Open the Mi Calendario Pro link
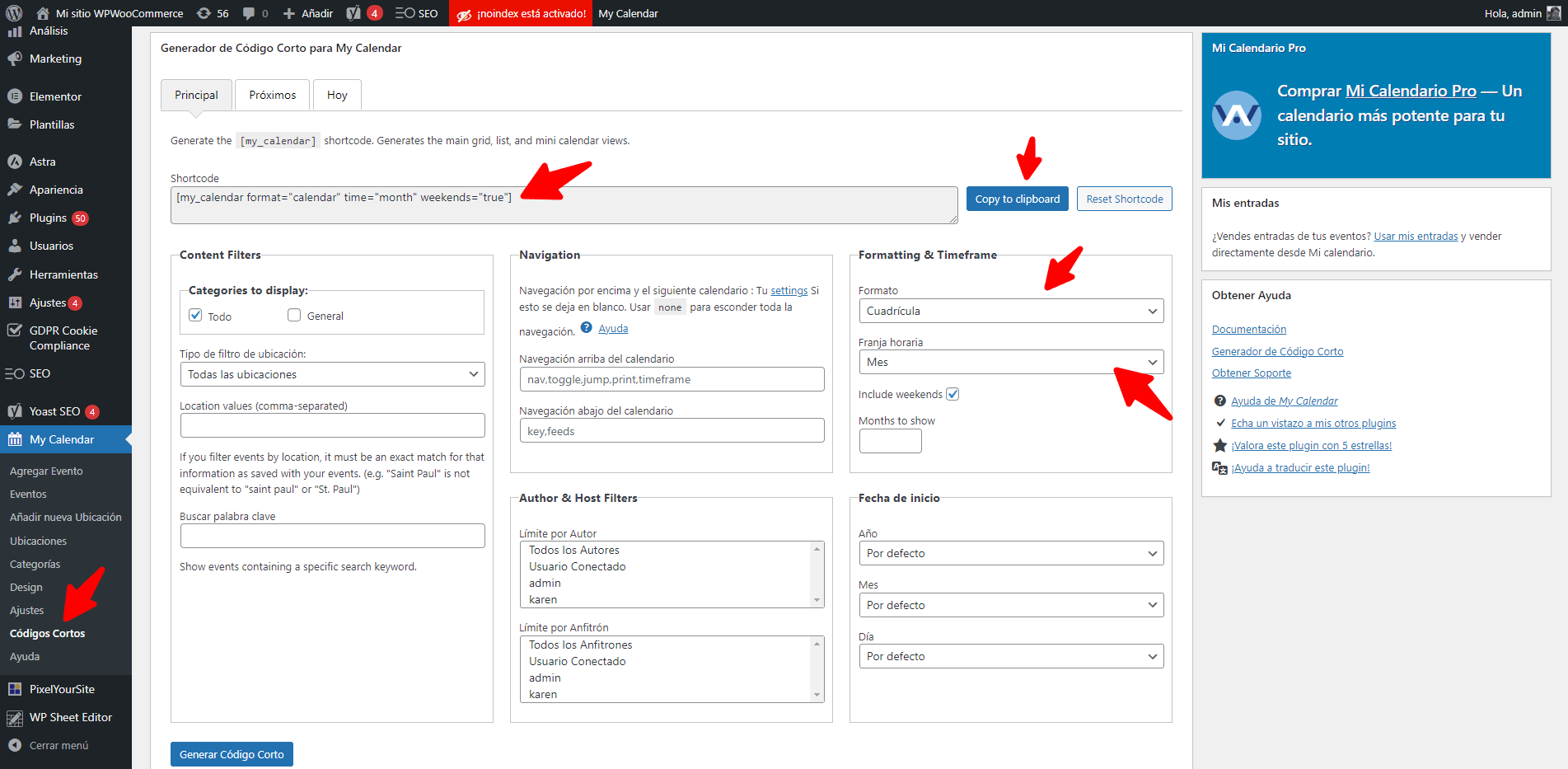Screen dimensions: 1568x769 [x=1411, y=91]
